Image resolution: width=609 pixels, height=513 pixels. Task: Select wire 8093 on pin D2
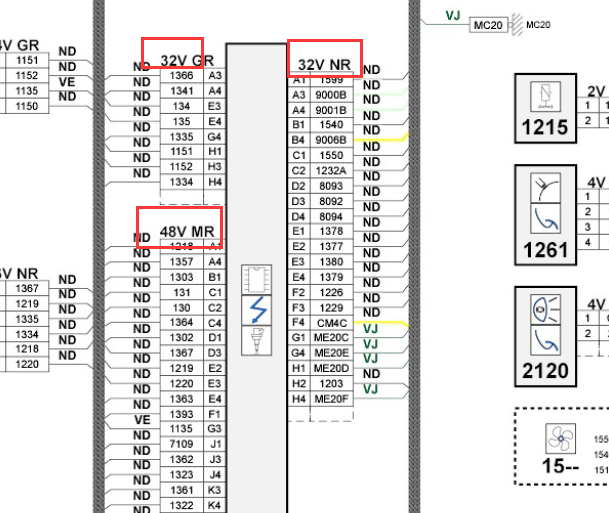click(331, 186)
